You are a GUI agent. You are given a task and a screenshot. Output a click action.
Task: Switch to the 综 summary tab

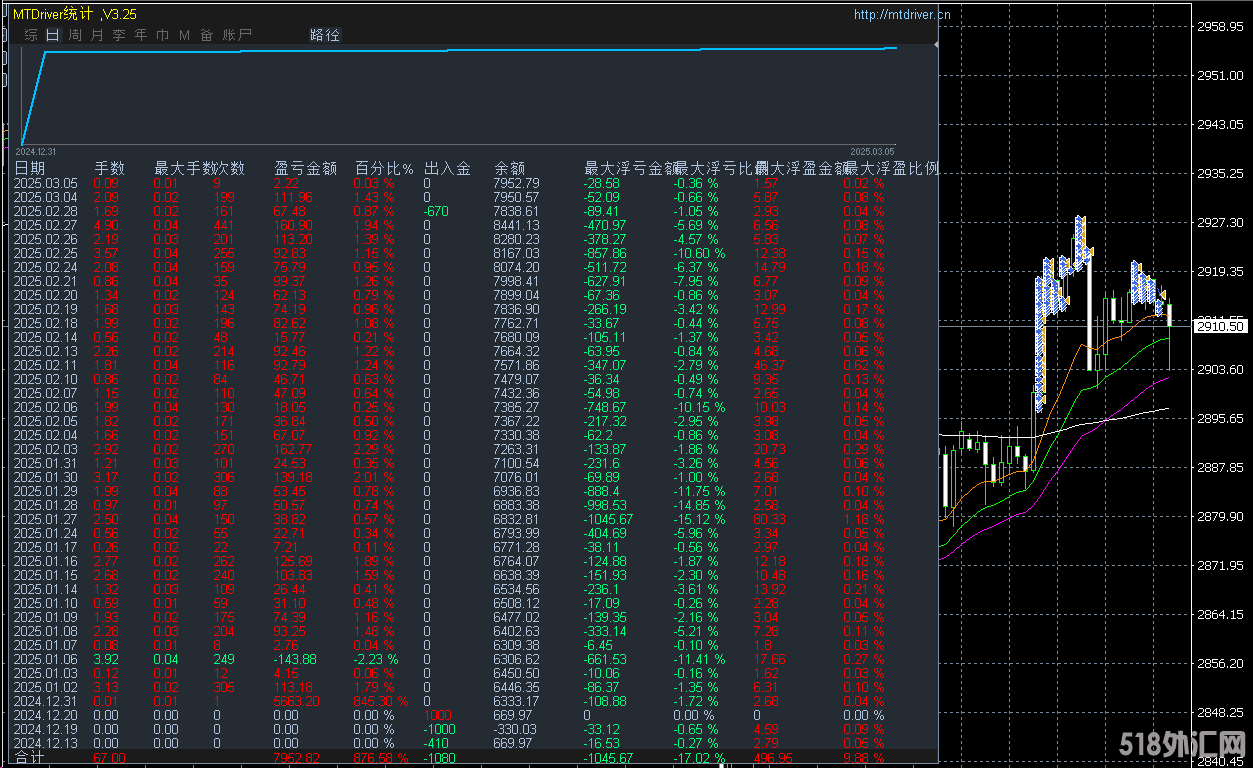pos(31,35)
